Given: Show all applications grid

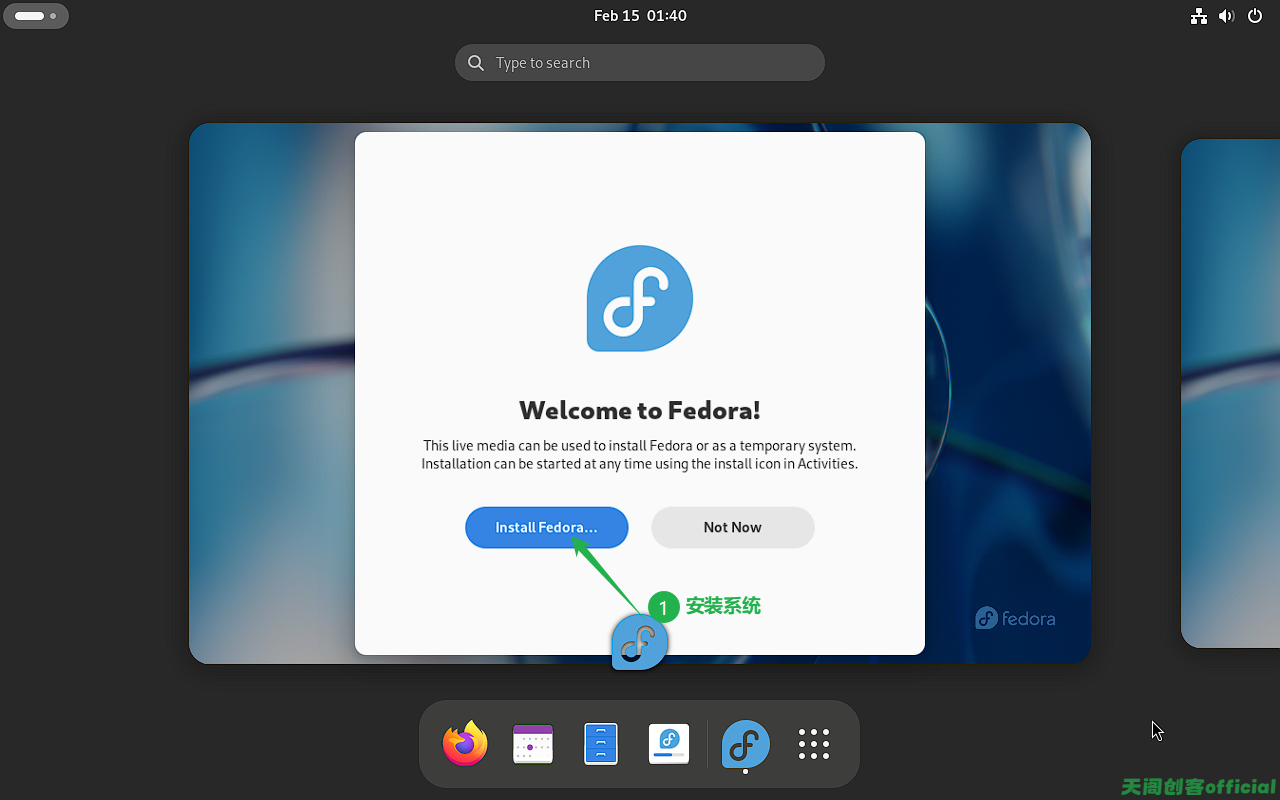Looking at the screenshot, I should [x=814, y=744].
